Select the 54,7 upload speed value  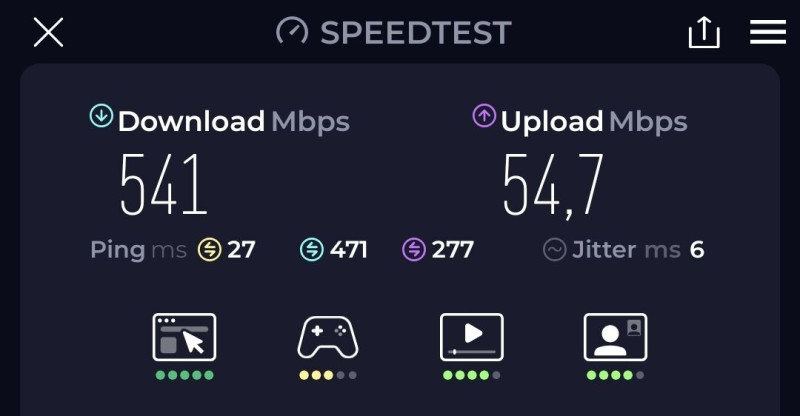pos(553,186)
